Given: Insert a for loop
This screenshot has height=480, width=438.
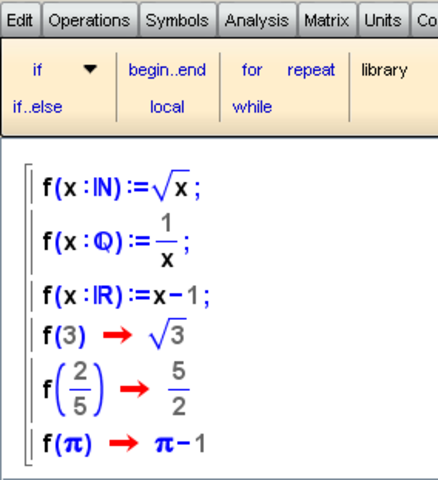Looking at the screenshot, I should [x=252, y=70].
